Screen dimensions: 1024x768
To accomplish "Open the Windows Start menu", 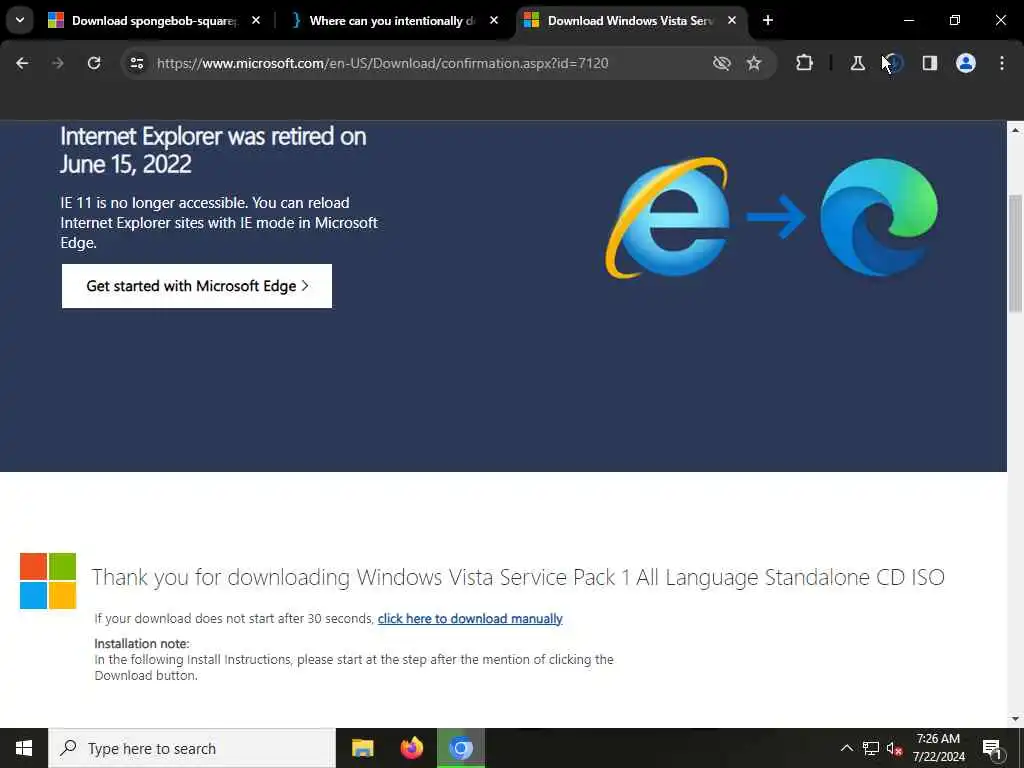I will (24, 748).
